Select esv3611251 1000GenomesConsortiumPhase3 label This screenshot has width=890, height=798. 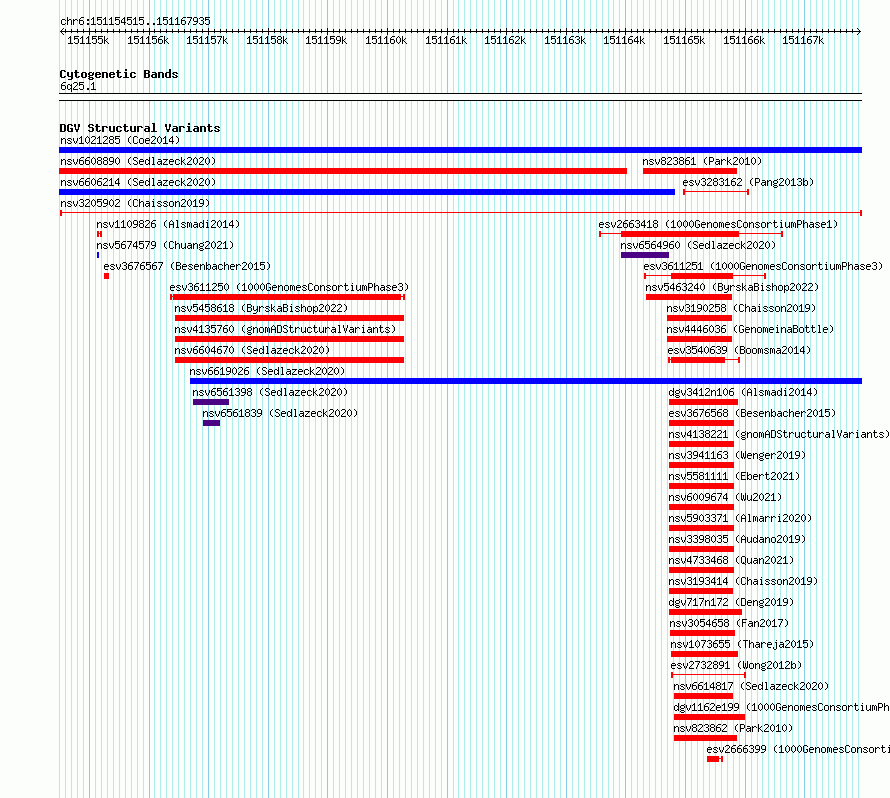(x=763, y=266)
